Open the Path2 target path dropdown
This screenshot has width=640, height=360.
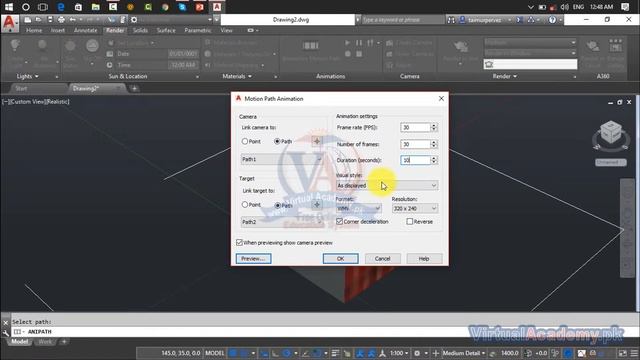point(282,222)
